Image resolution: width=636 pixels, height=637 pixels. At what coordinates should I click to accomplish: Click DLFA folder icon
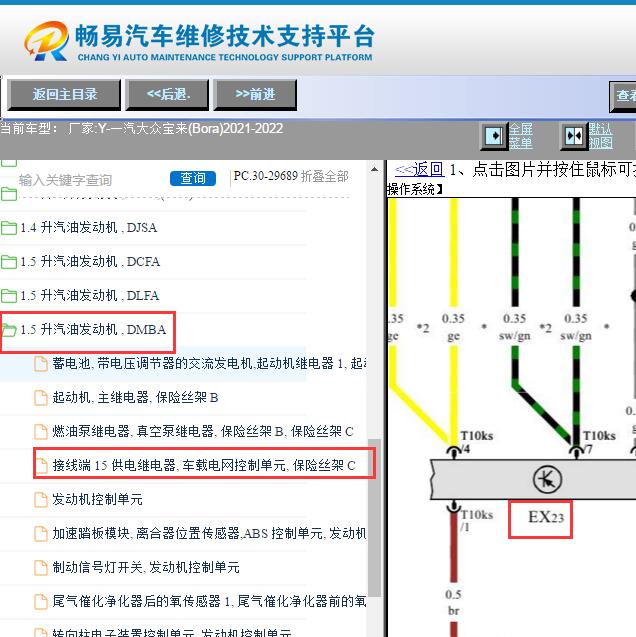click(9, 295)
